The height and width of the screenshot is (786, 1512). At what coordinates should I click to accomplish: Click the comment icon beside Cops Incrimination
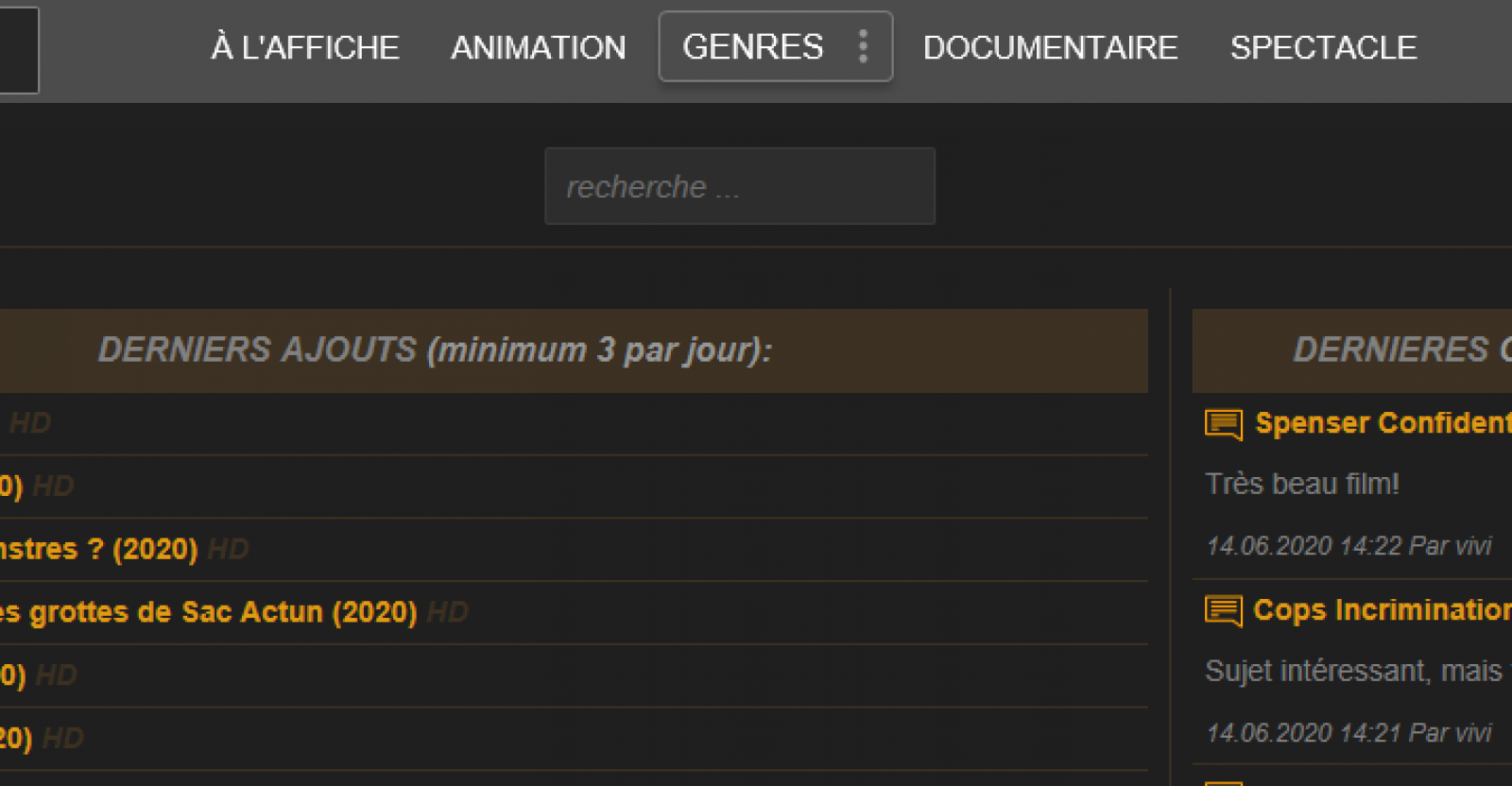click(x=1223, y=611)
